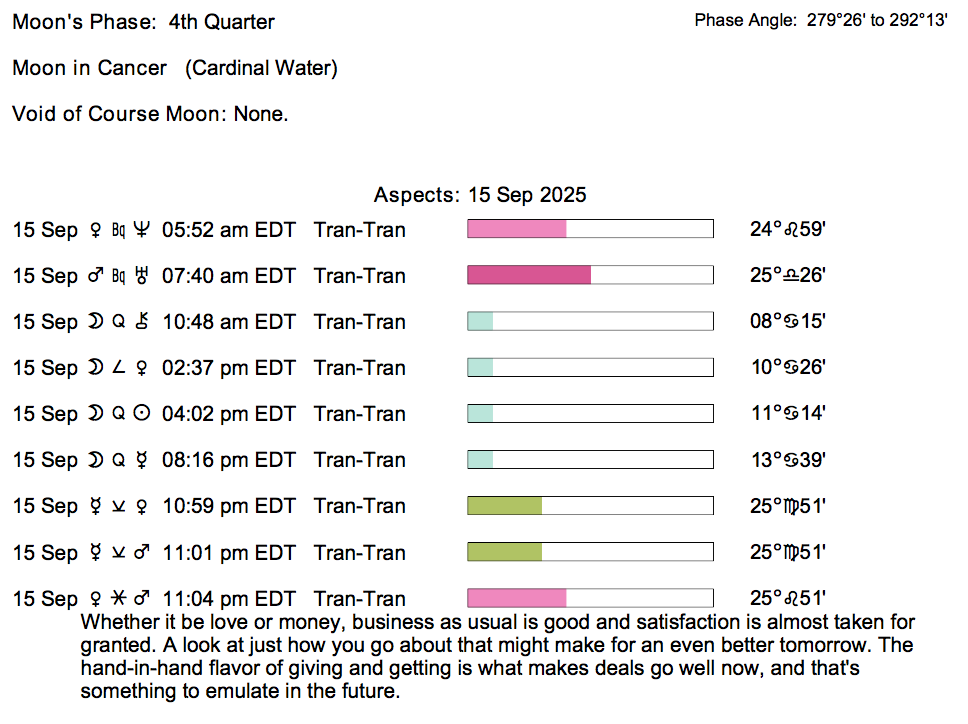Viewport: 968px width, 724px height.
Task: Click 'Moon in Cancer' text
Action: tap(90, 68)
